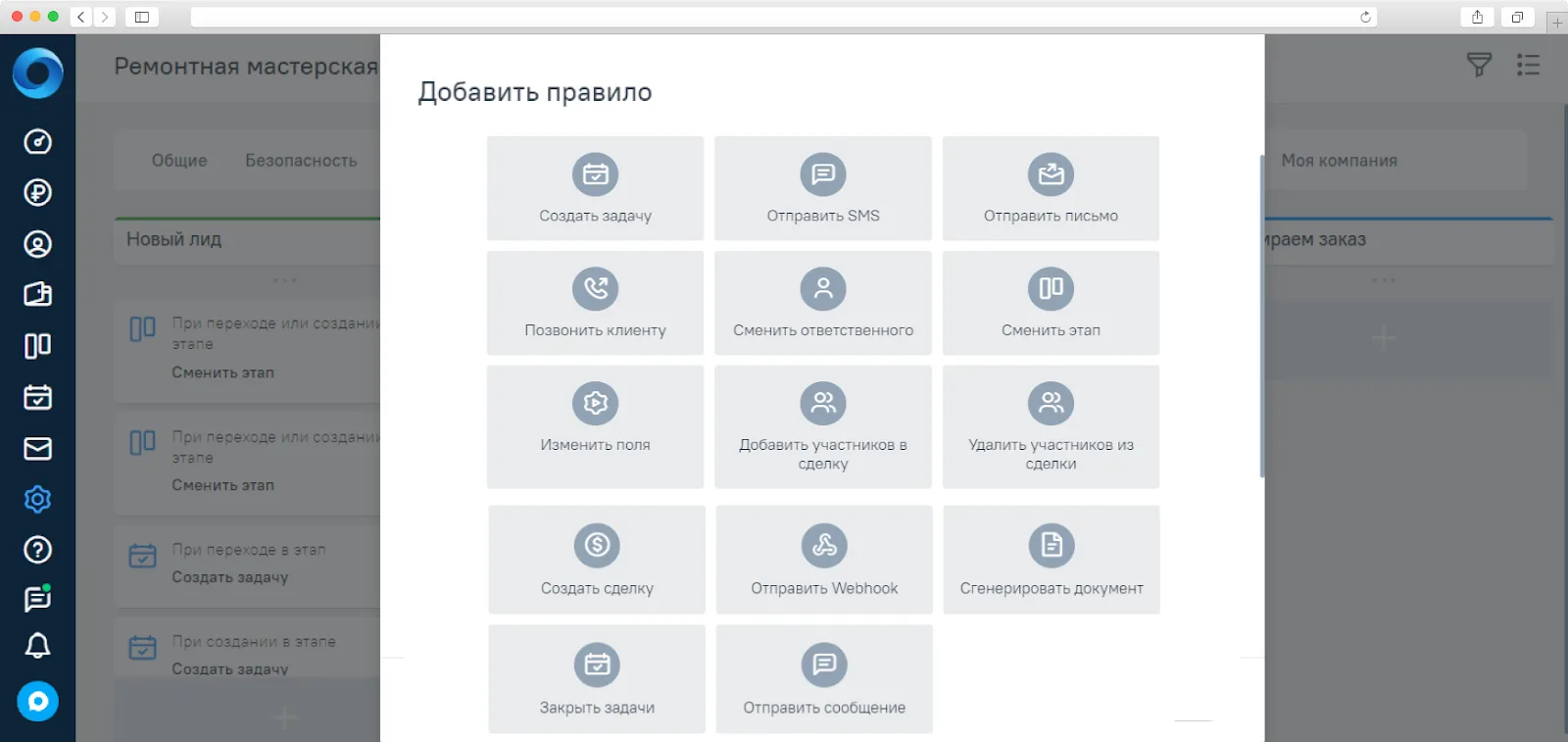Click the dialog's vertical scrollbar
The width and height of the screenshot is (1568, 742).
coord(1261,316)
